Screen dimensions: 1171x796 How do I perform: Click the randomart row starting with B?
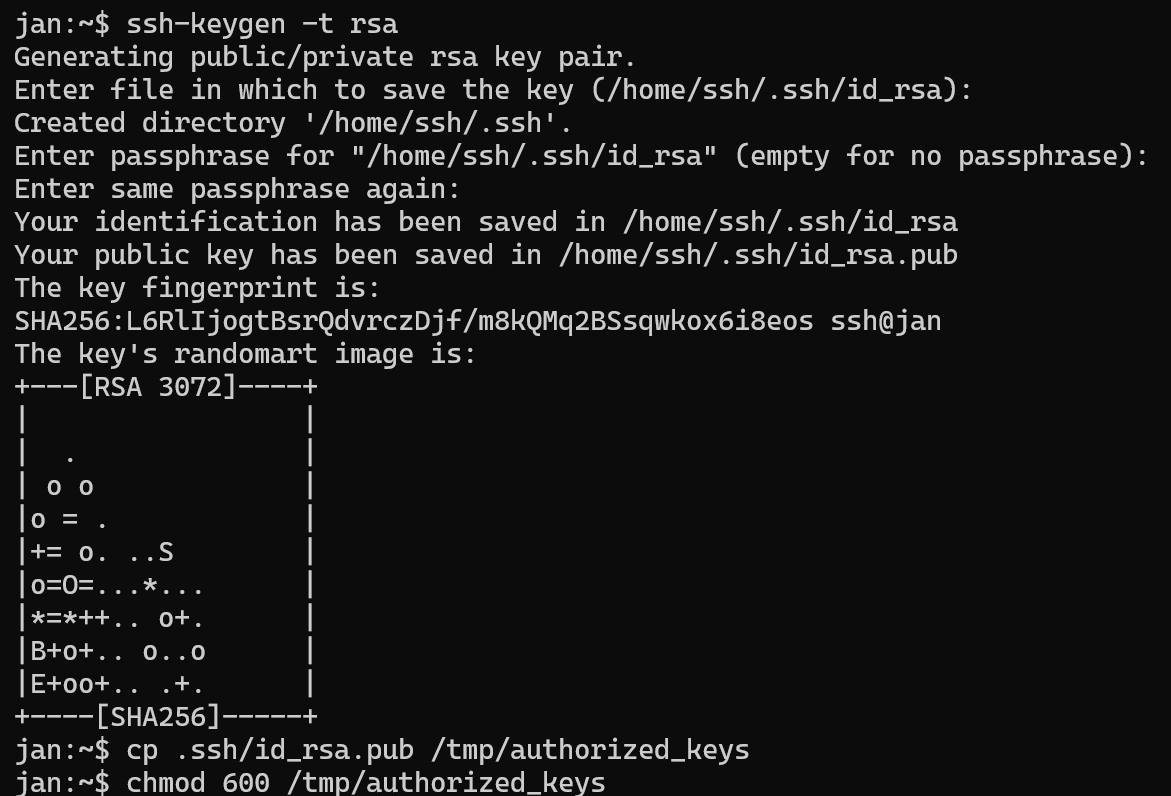point(118,651)
